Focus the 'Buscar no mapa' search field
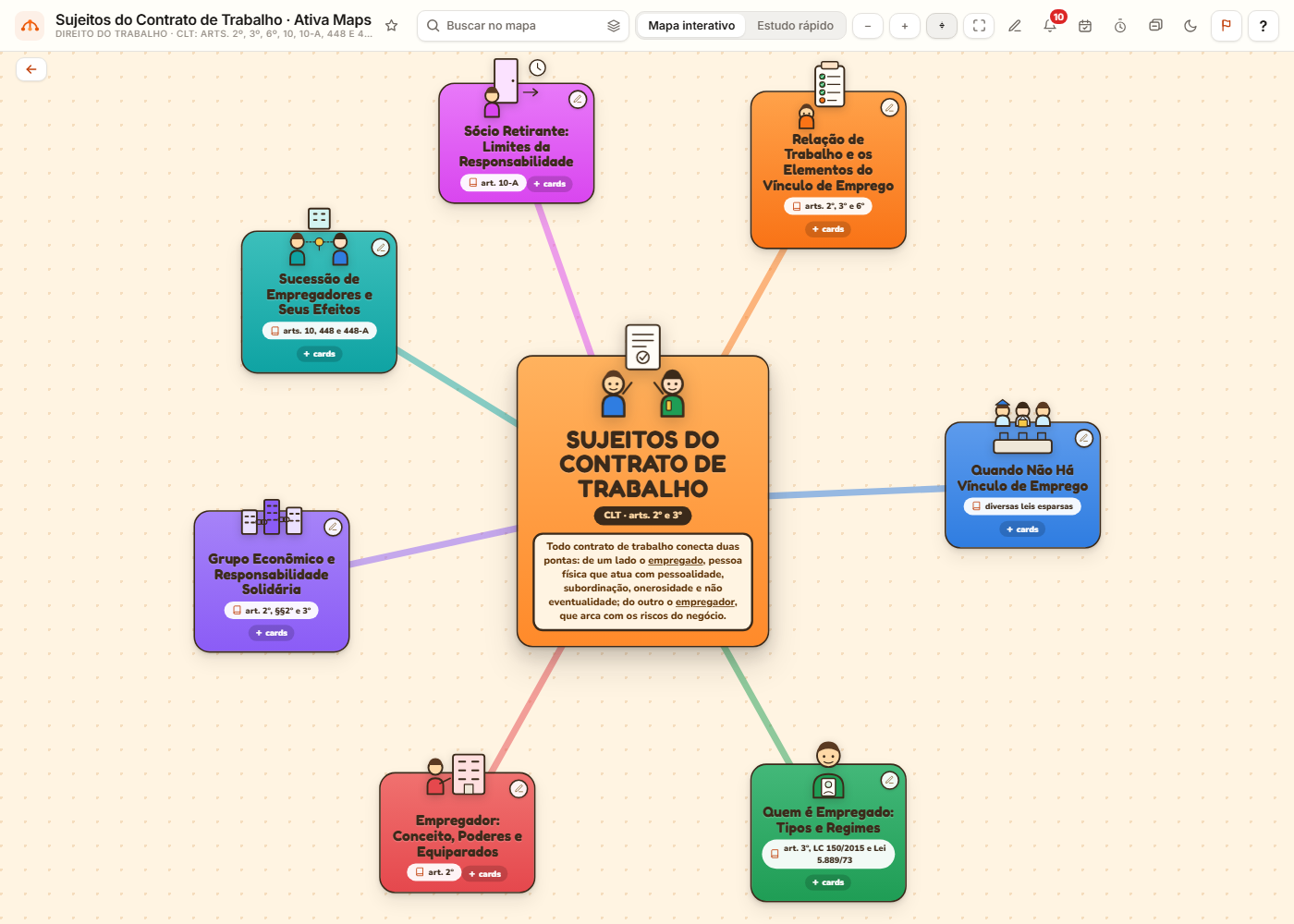 tap(522, 26)
